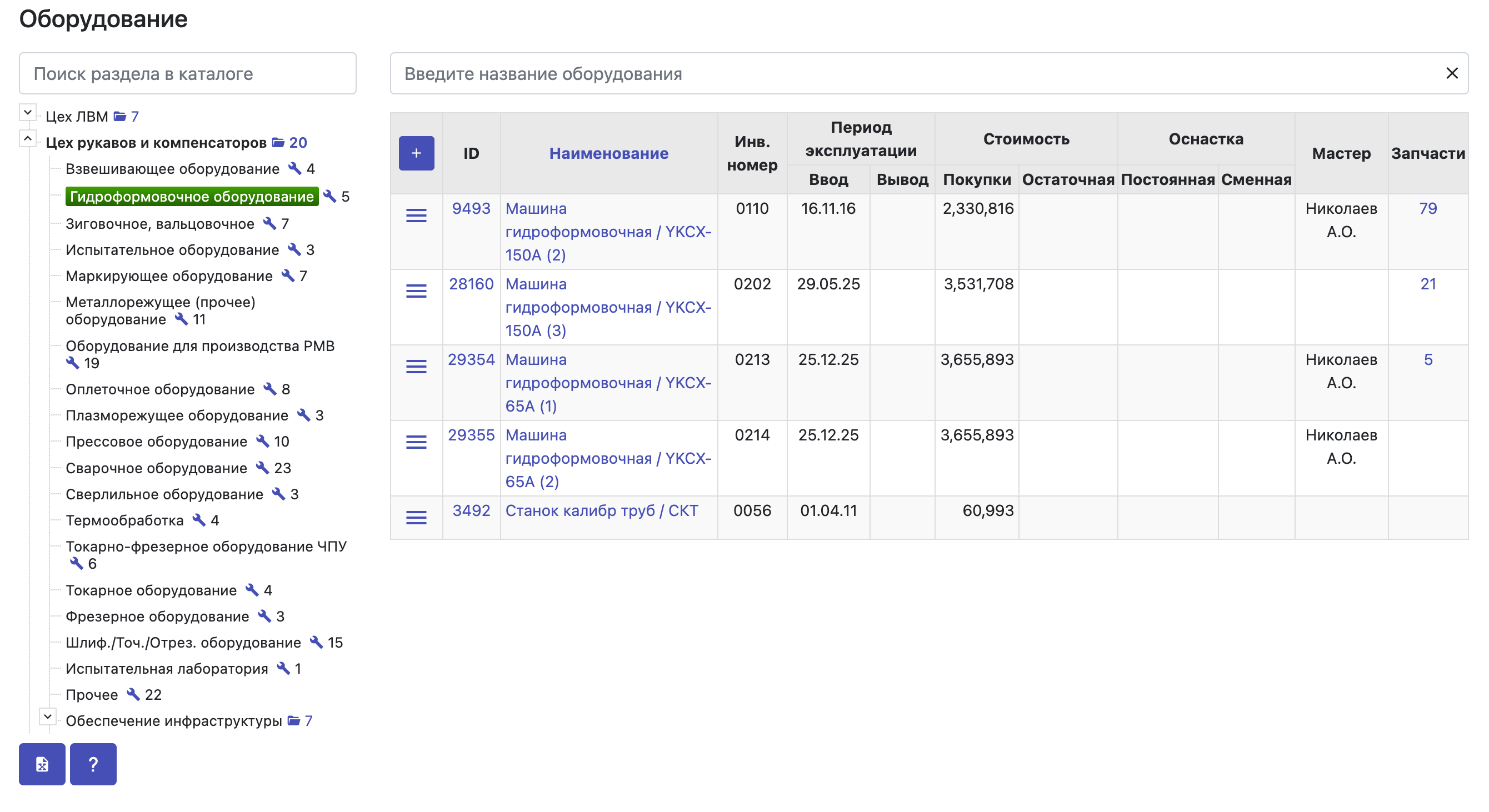
Task: Click the plus button to add equipment
Action: pyautogui.click(x=416, y=153)
